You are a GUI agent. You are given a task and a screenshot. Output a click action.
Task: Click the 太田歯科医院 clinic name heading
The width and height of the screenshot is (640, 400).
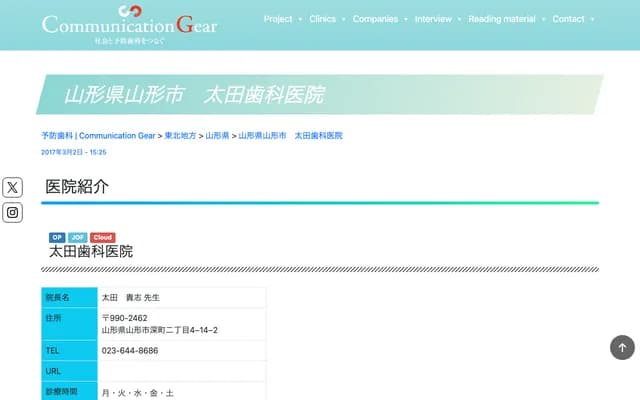[91, 251]
